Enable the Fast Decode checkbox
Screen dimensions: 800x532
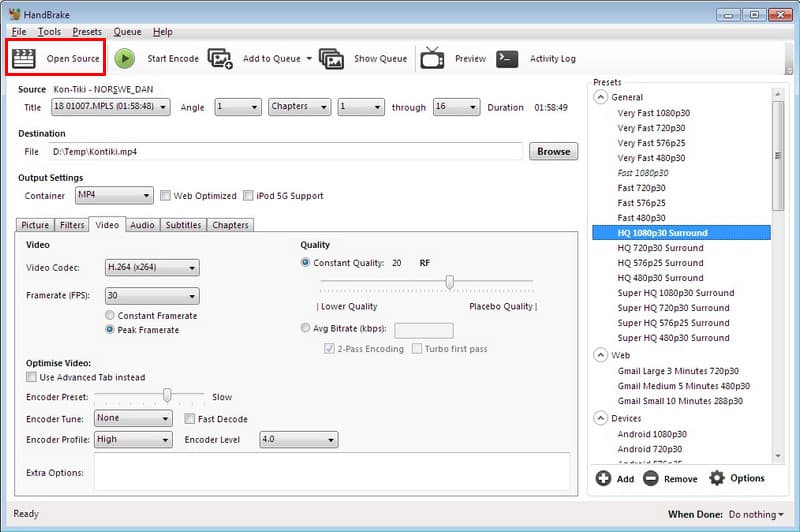coord(190,419)
